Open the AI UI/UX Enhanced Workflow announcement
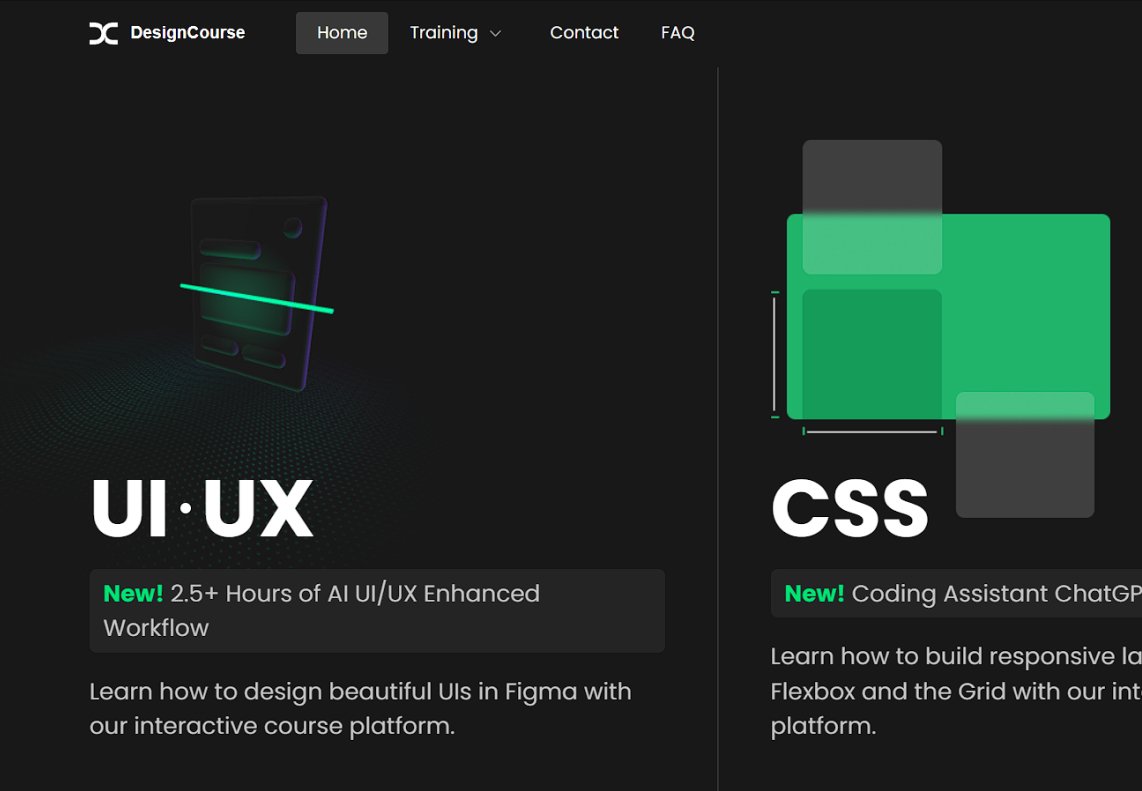This screenshot has height=791, width=1142. [x=377, y=610]
